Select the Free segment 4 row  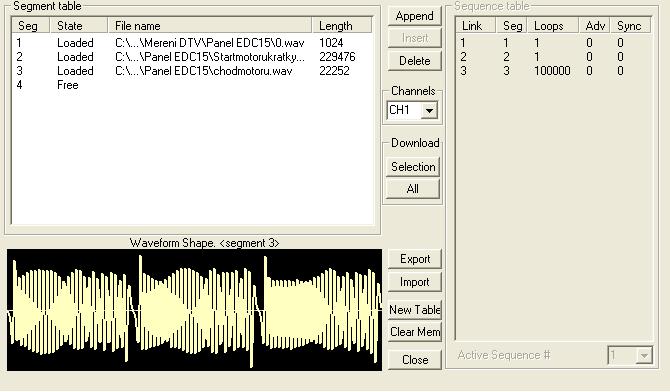click(192, 85)
